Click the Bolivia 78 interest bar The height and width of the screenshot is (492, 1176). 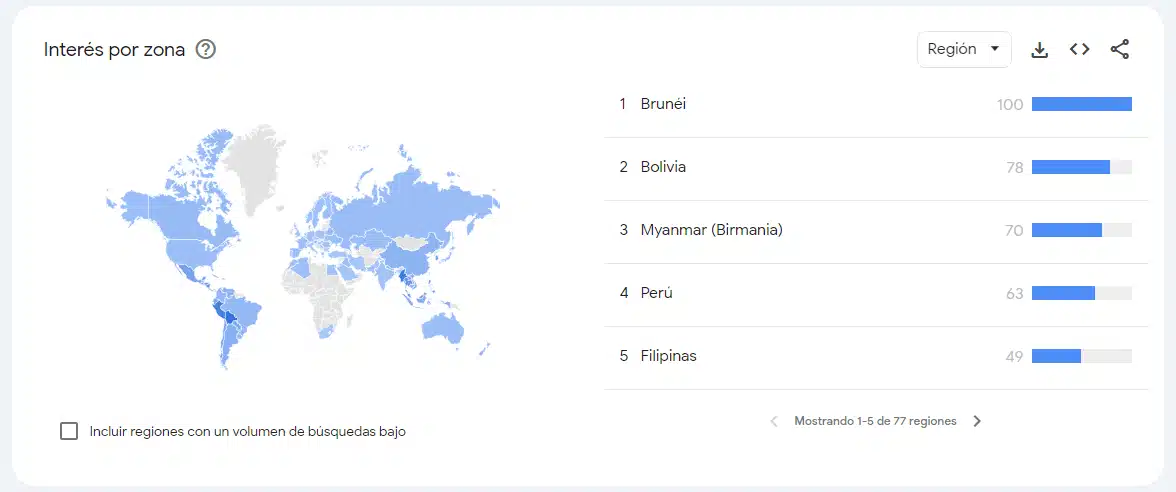coord(1071,167)
